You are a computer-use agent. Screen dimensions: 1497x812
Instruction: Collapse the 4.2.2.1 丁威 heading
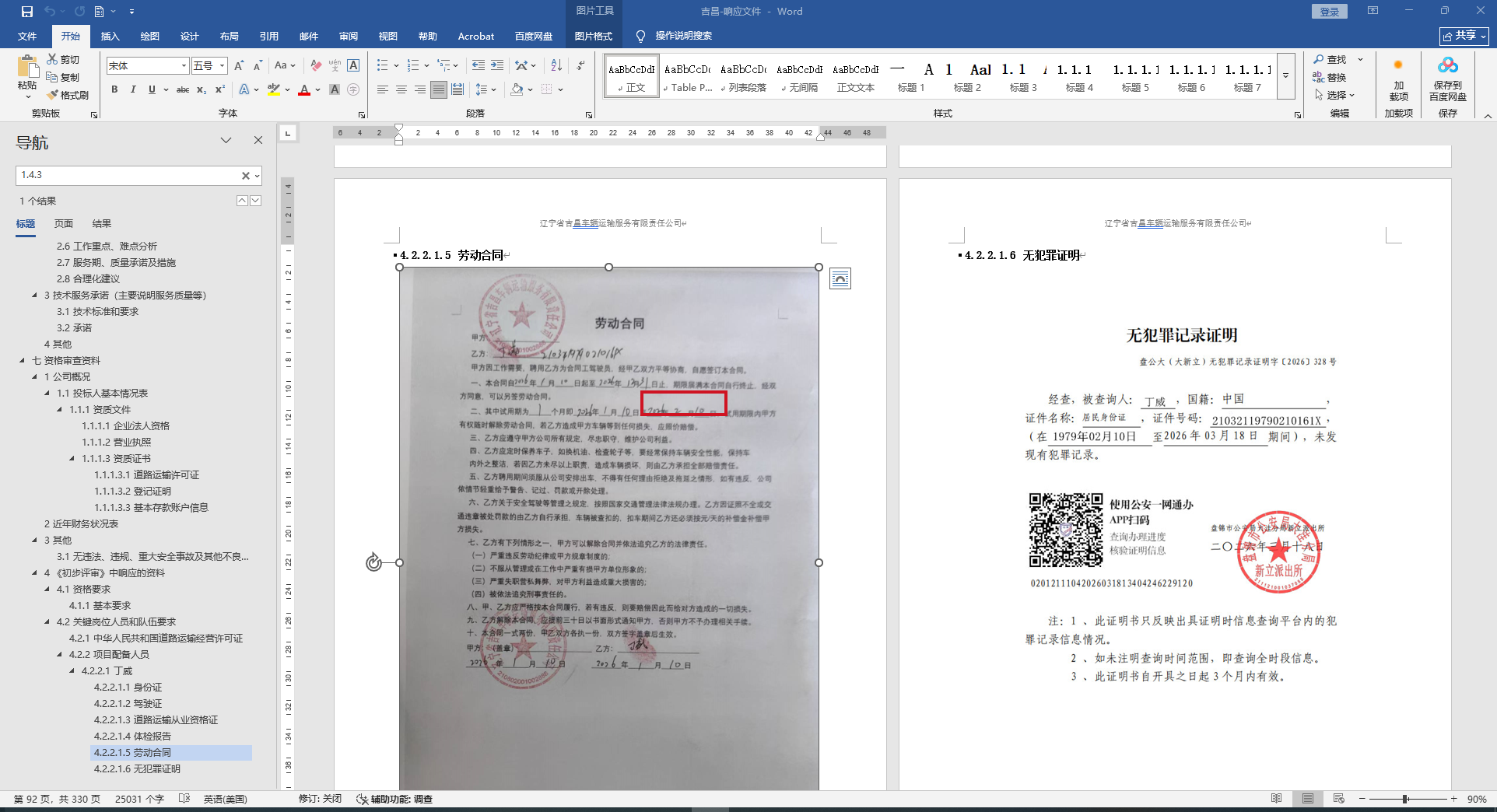point(72,671)
